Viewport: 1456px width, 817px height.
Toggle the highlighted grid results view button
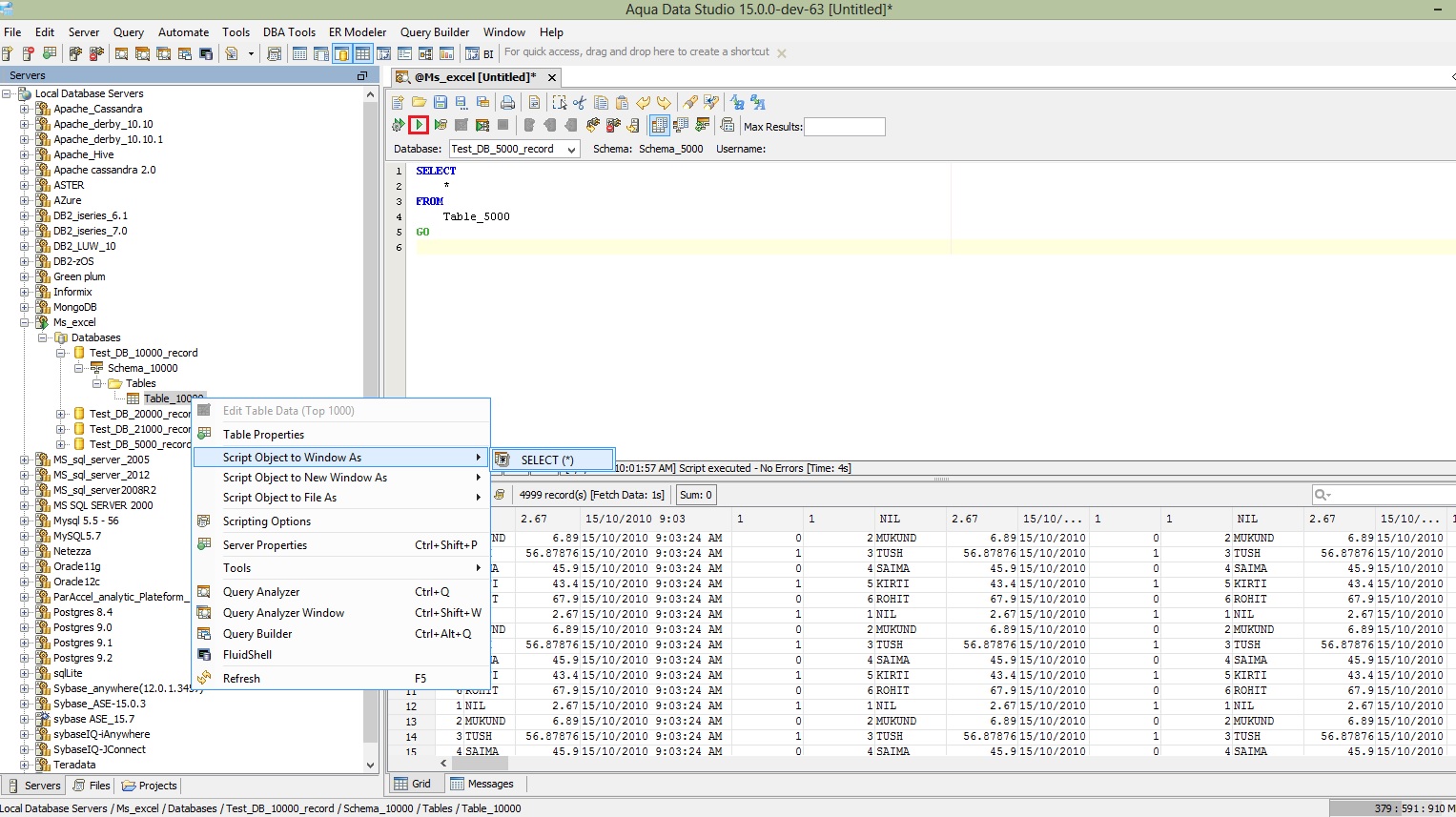[660, 125]
